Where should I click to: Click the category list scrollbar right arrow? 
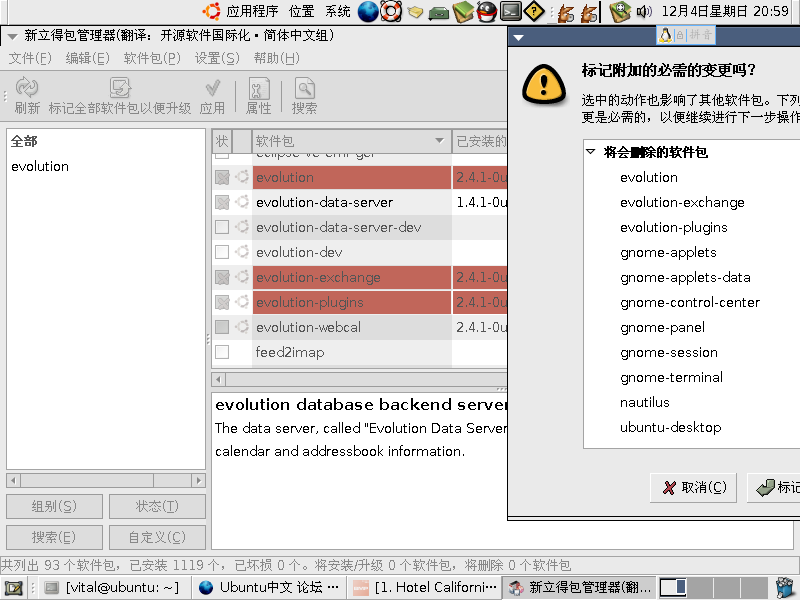(x=199, y=480)
